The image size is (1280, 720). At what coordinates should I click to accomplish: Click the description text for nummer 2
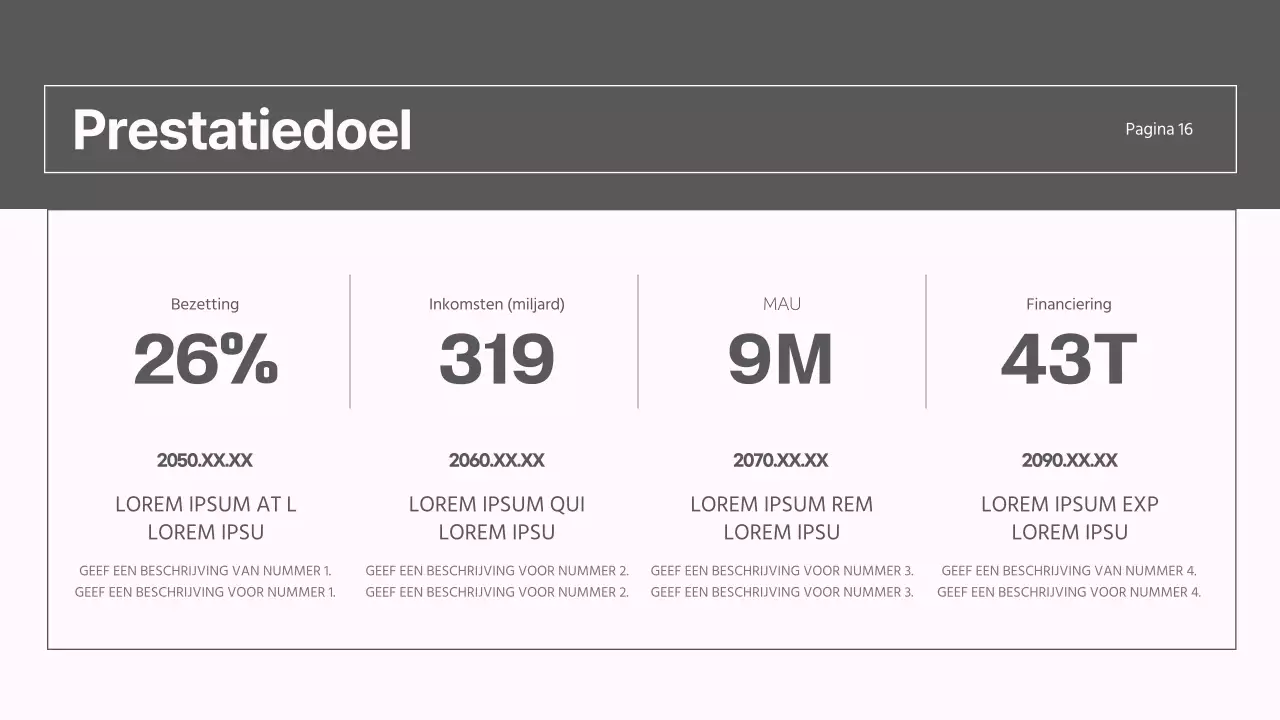[x=497, y=581]
